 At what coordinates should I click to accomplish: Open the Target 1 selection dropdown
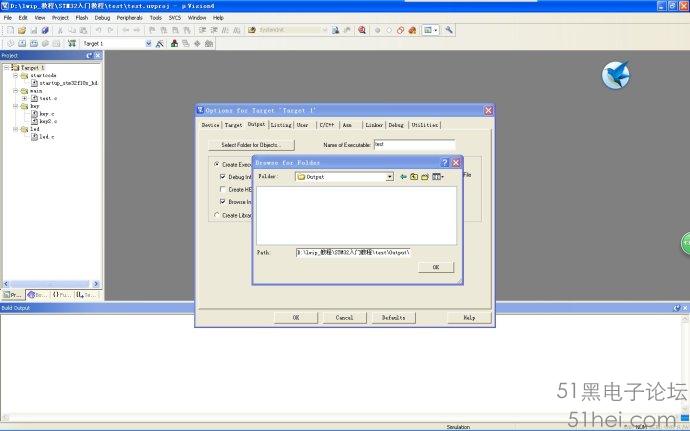tap(148, 44)
